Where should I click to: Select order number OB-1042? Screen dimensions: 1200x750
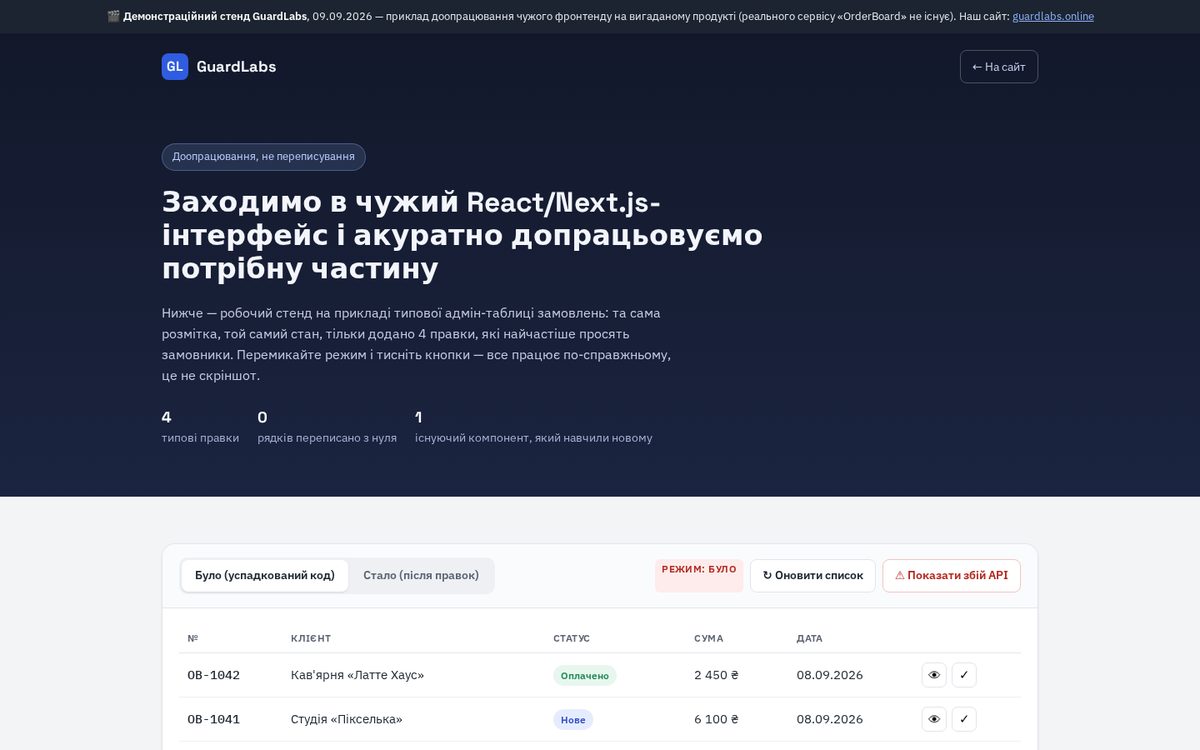[214, 675]
